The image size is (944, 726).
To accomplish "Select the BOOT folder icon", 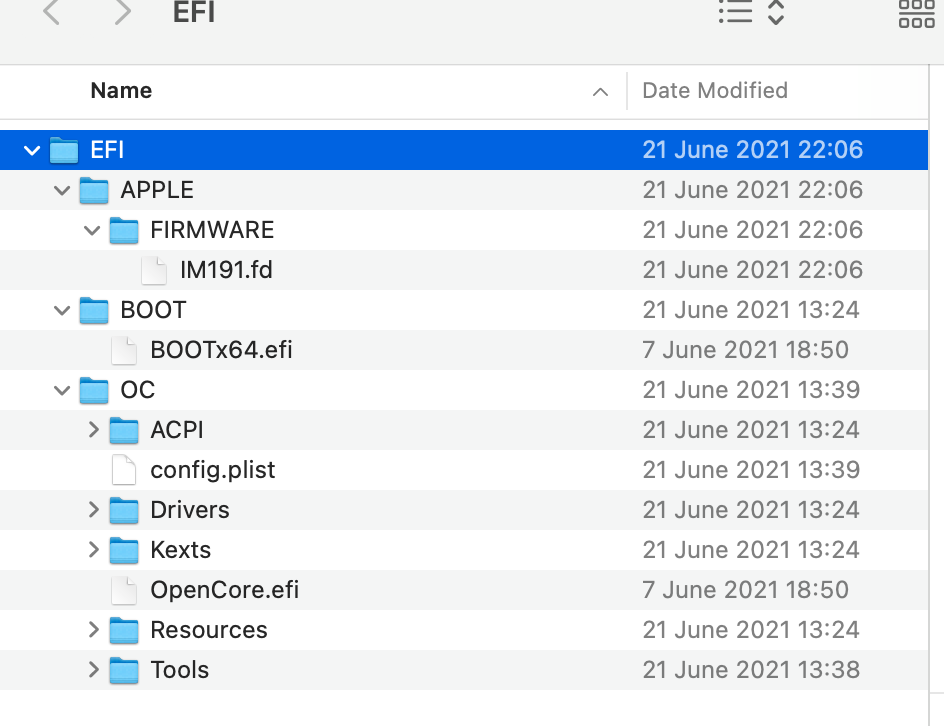I will tap(94, 310).
